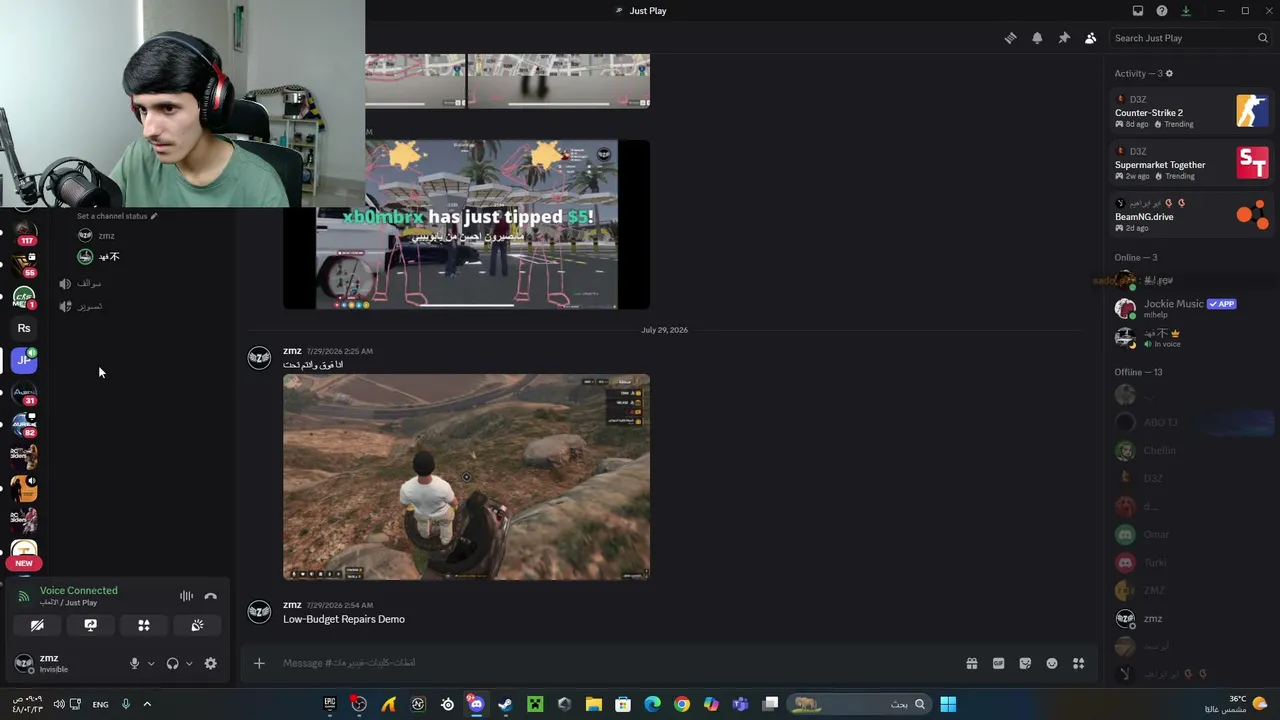Open File Explorer from the taskbar
Image resolution: width=1280 pixels, height=720 pixels.
(x=593, y=705)
